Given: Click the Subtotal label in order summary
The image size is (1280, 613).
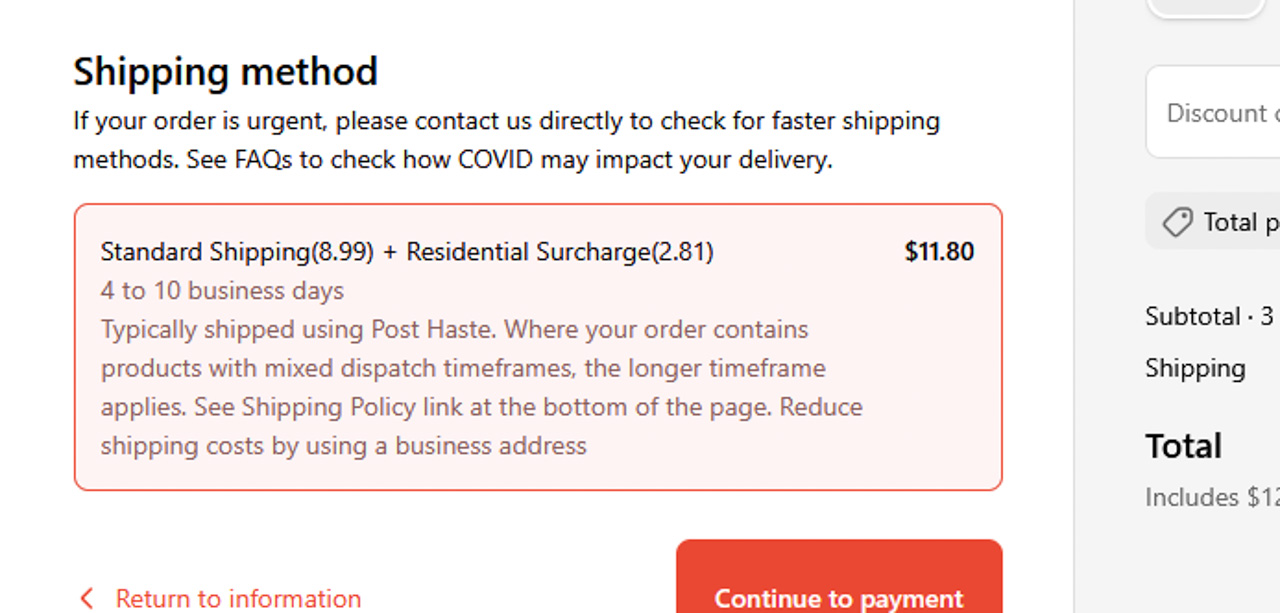Looking at the screenshot, I should tap(1193, 317).
